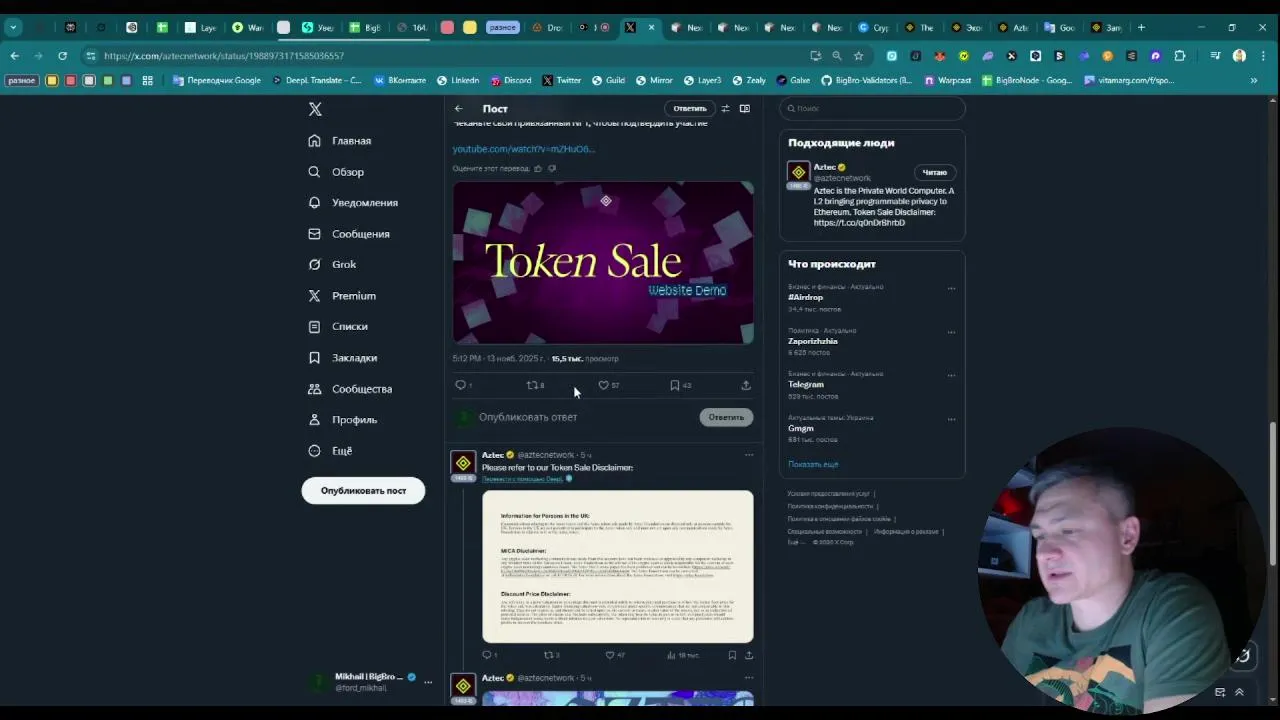This screenshot has width=1280, height=720.
Task: Share the Token Sale Disclaimer reply
Action: pos(749,655)
